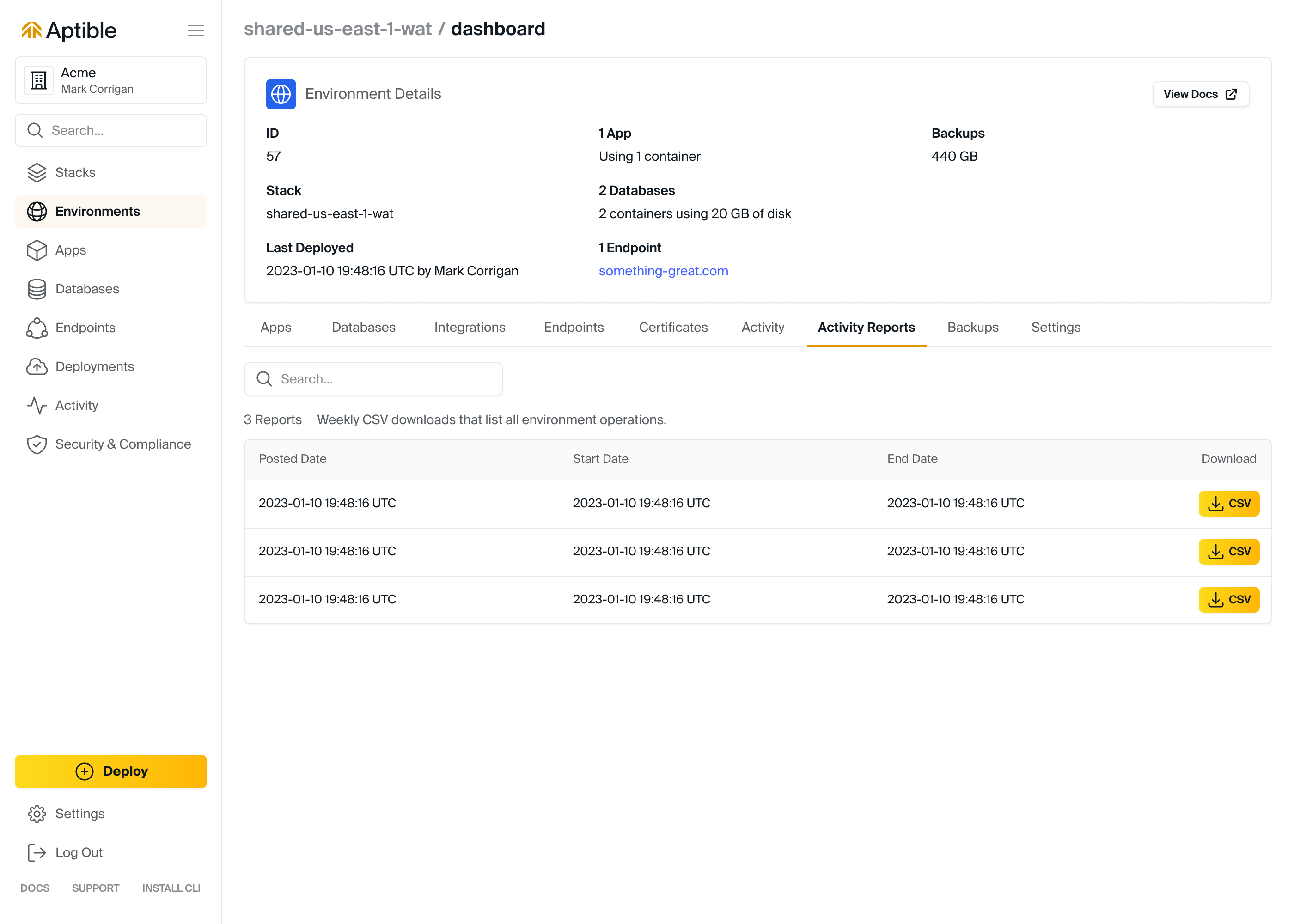
Task: Select the Certificates tab
Action: 673,327
